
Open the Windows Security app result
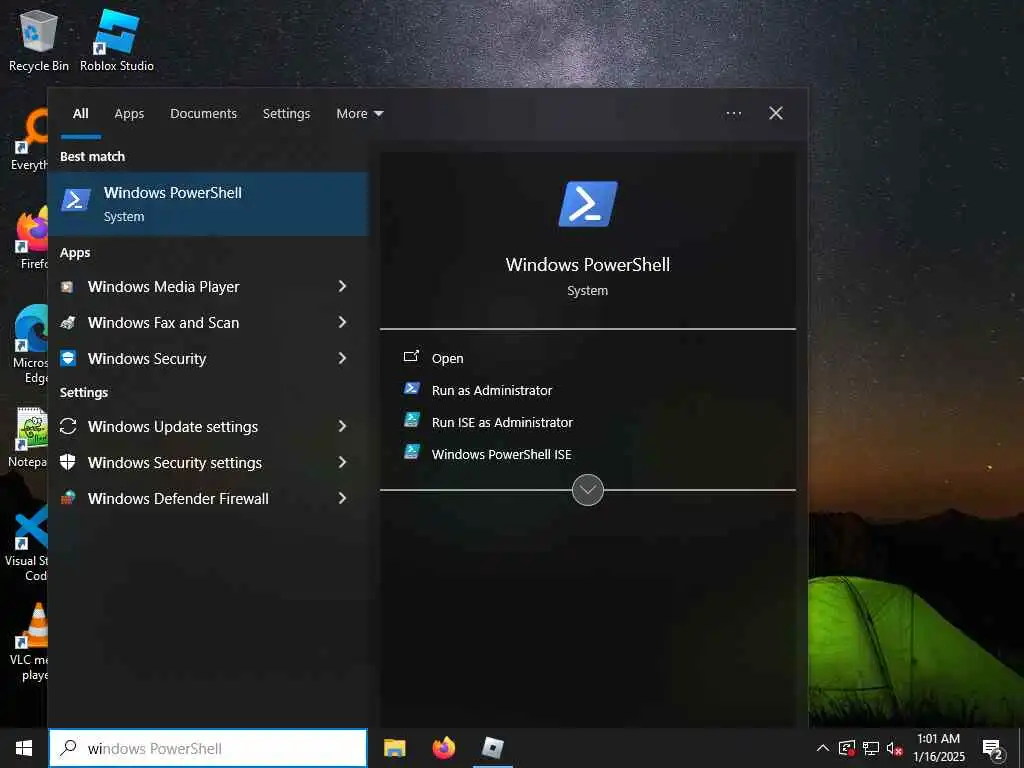(208, 359)
